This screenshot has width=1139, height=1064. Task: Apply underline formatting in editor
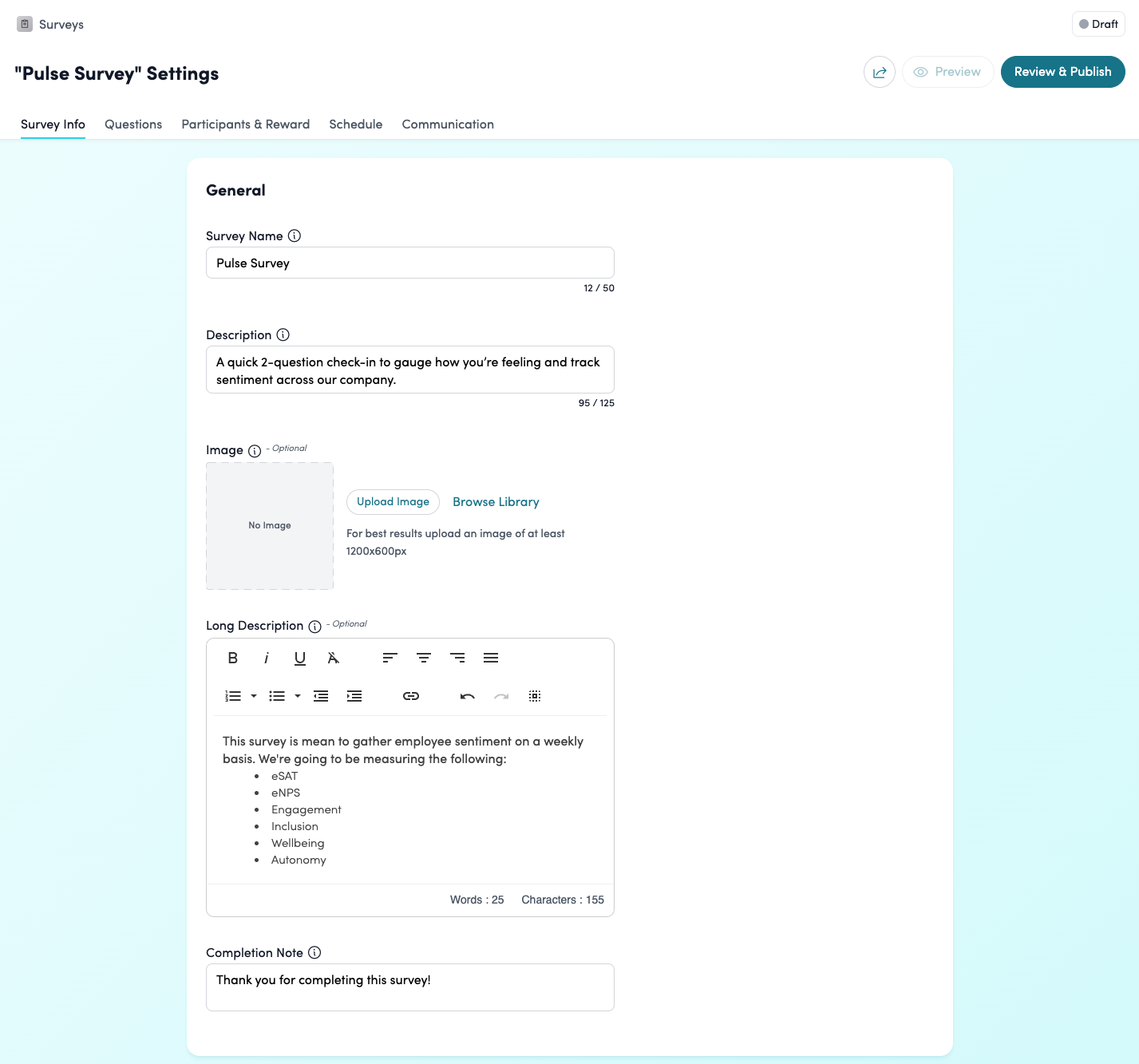point(300,658)
